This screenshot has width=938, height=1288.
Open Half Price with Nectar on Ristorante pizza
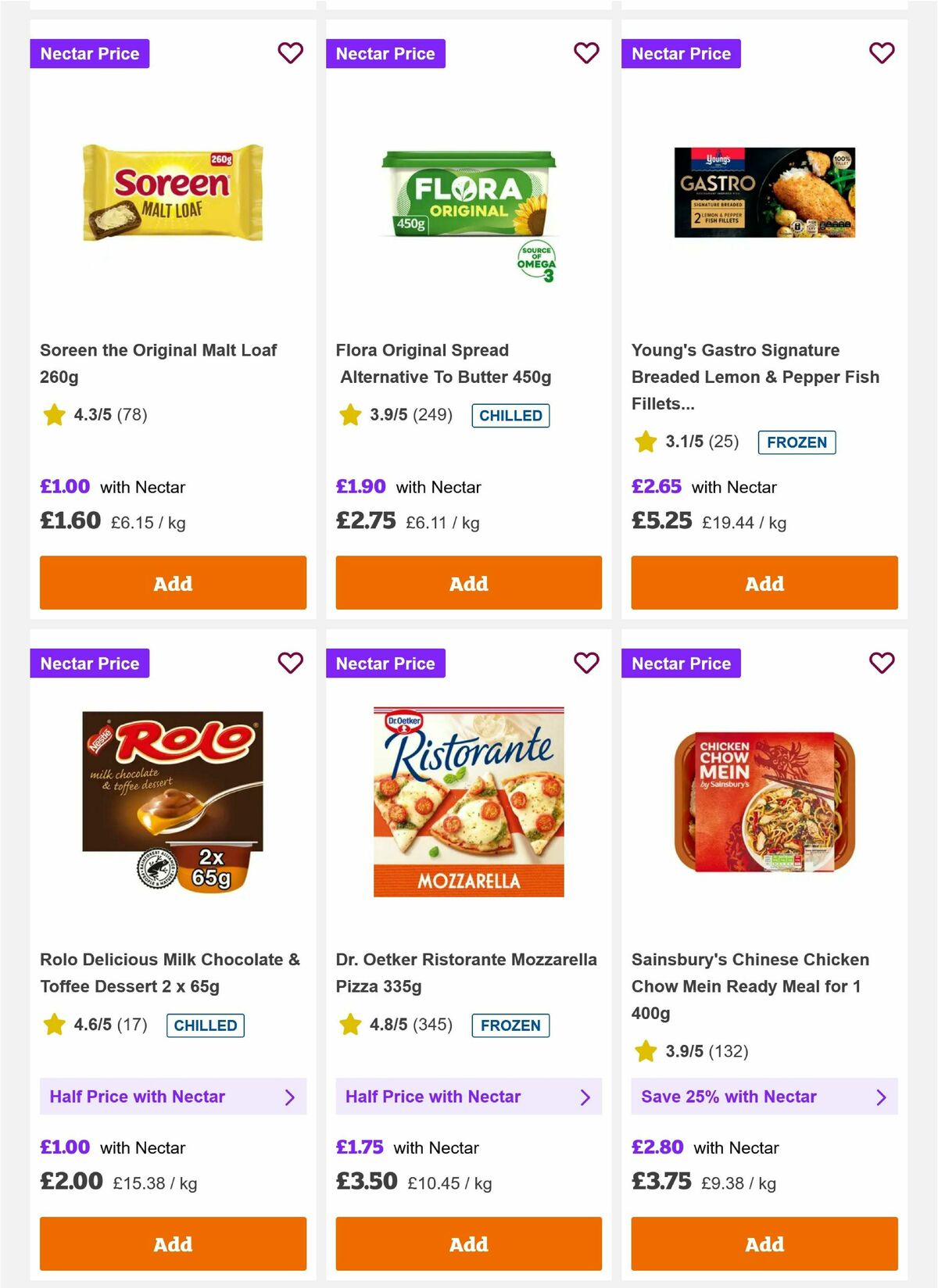468,1097
